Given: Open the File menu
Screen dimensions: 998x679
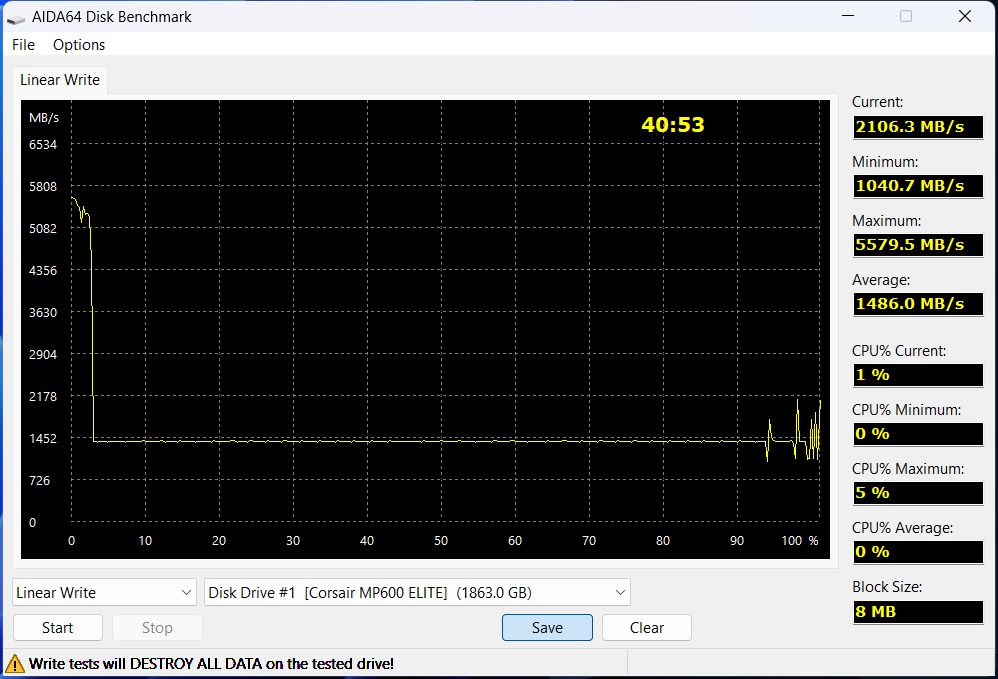Looking at the screenshot, I should pyautogui.click(x=22, y=44).
